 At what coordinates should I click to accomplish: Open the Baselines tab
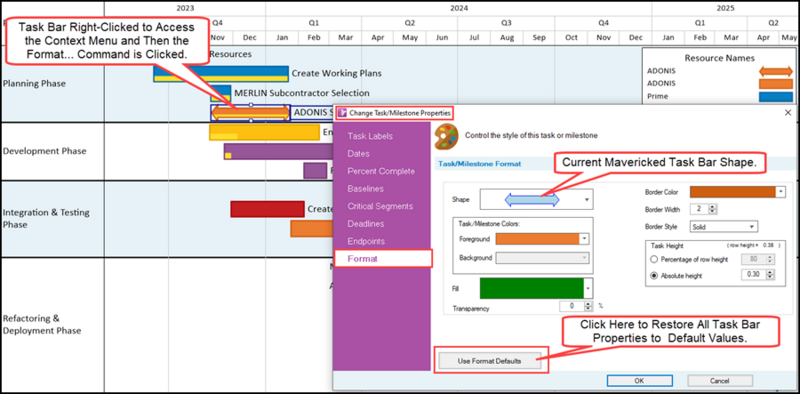(365, 189)
